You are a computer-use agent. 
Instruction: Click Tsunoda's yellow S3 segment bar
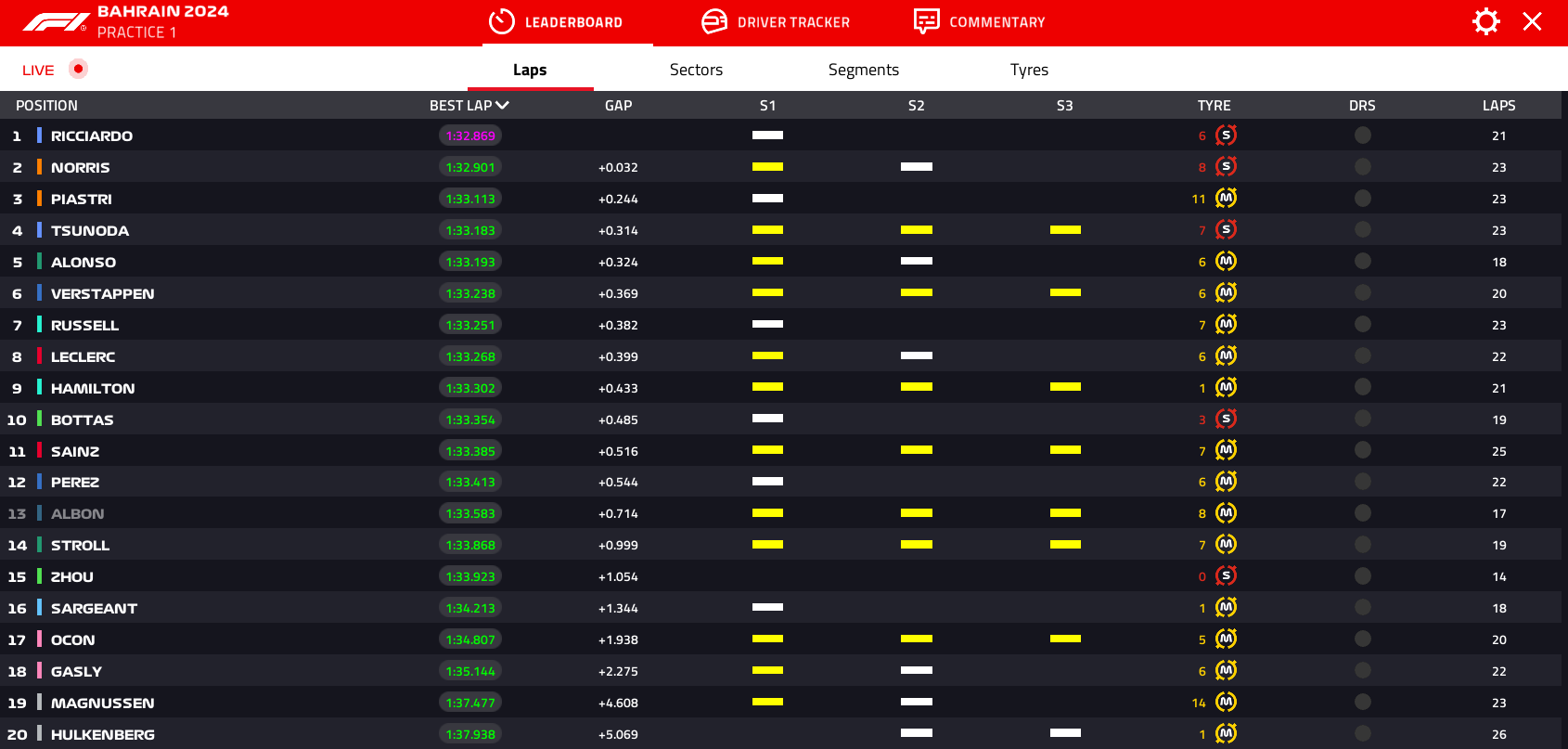pos(1065,229)
